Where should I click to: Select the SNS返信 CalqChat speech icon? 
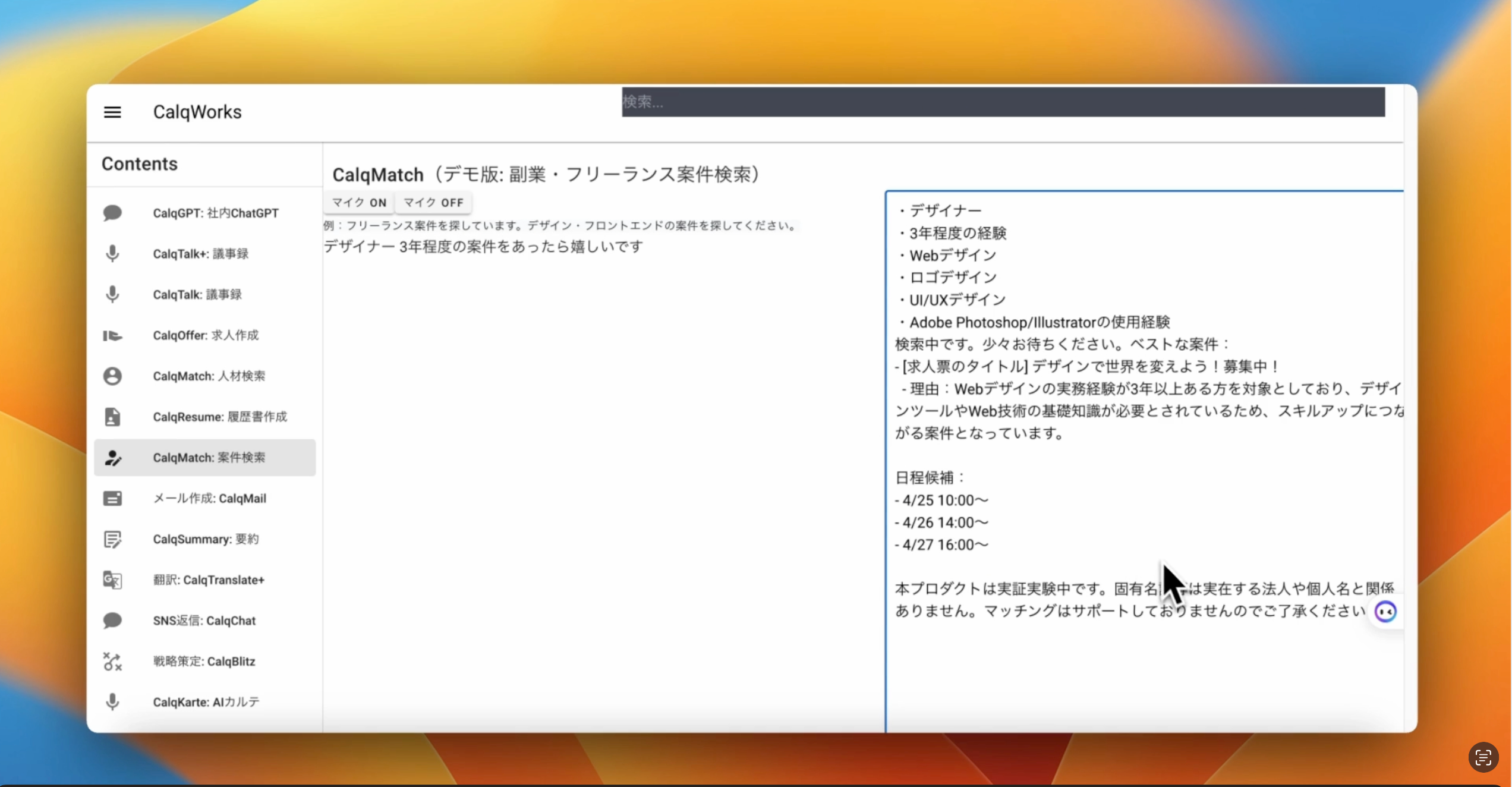113,621
